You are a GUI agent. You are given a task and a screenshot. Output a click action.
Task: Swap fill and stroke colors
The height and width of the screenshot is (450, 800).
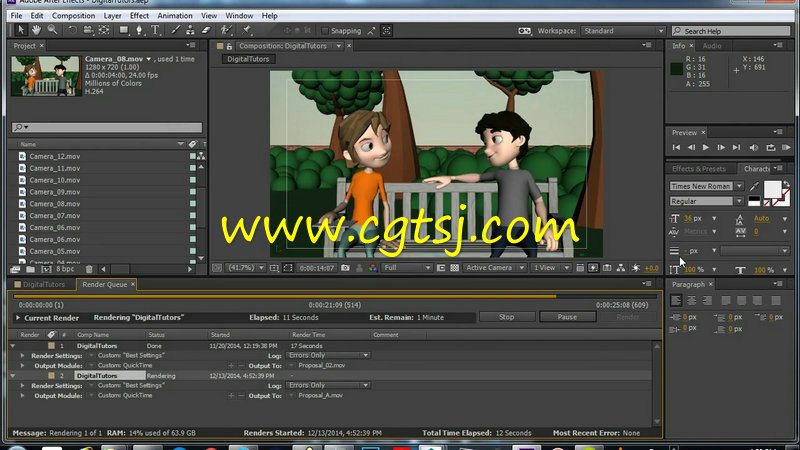(786, 184)
